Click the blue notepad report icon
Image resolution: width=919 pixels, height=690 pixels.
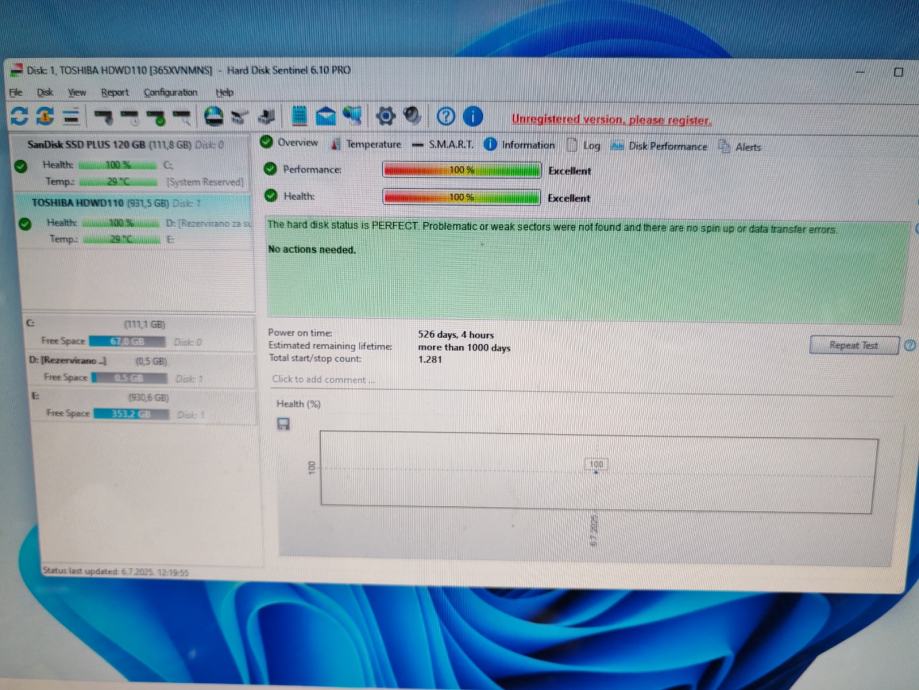(x=299, y=115)
